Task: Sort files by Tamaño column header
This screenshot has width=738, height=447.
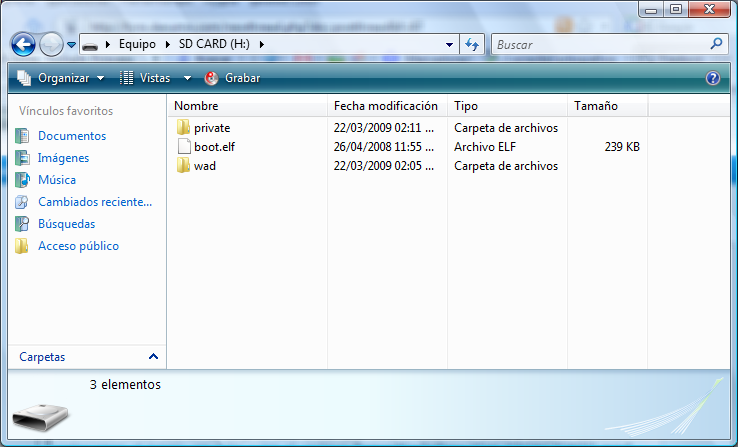Action: point(596,106)
